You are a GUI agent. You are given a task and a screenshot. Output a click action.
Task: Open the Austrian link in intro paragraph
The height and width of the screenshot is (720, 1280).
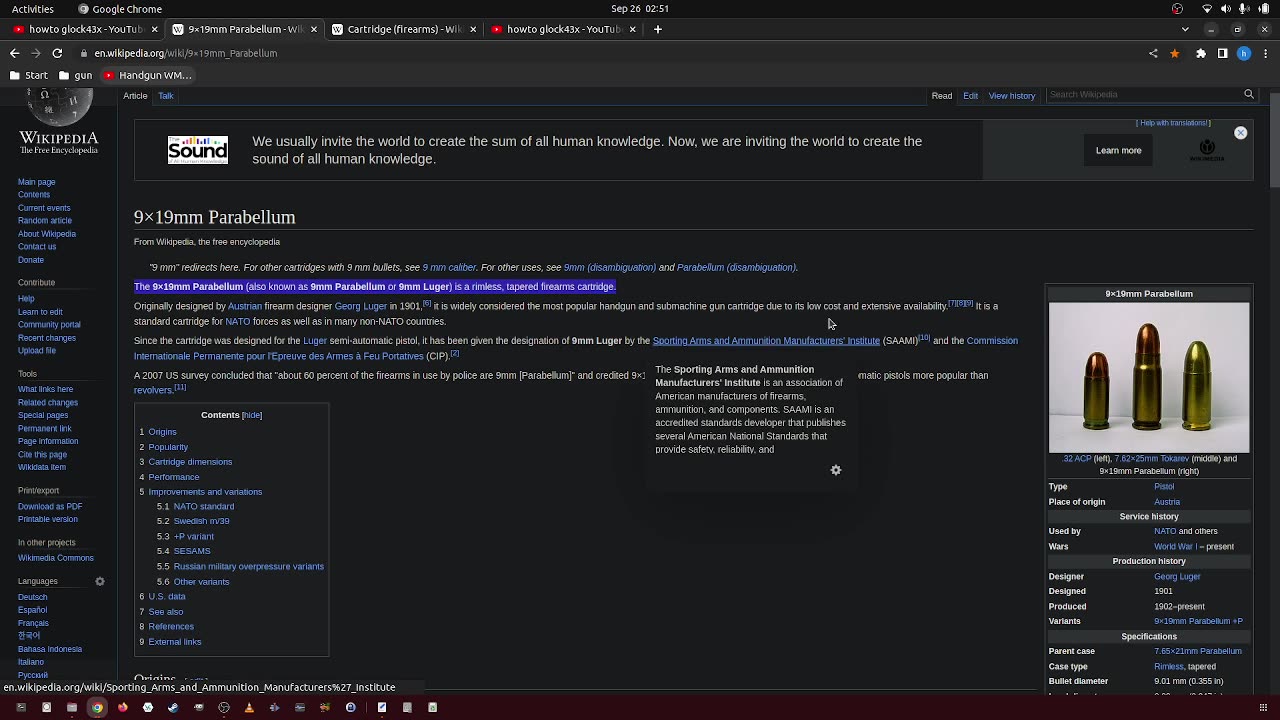point(244,306)
